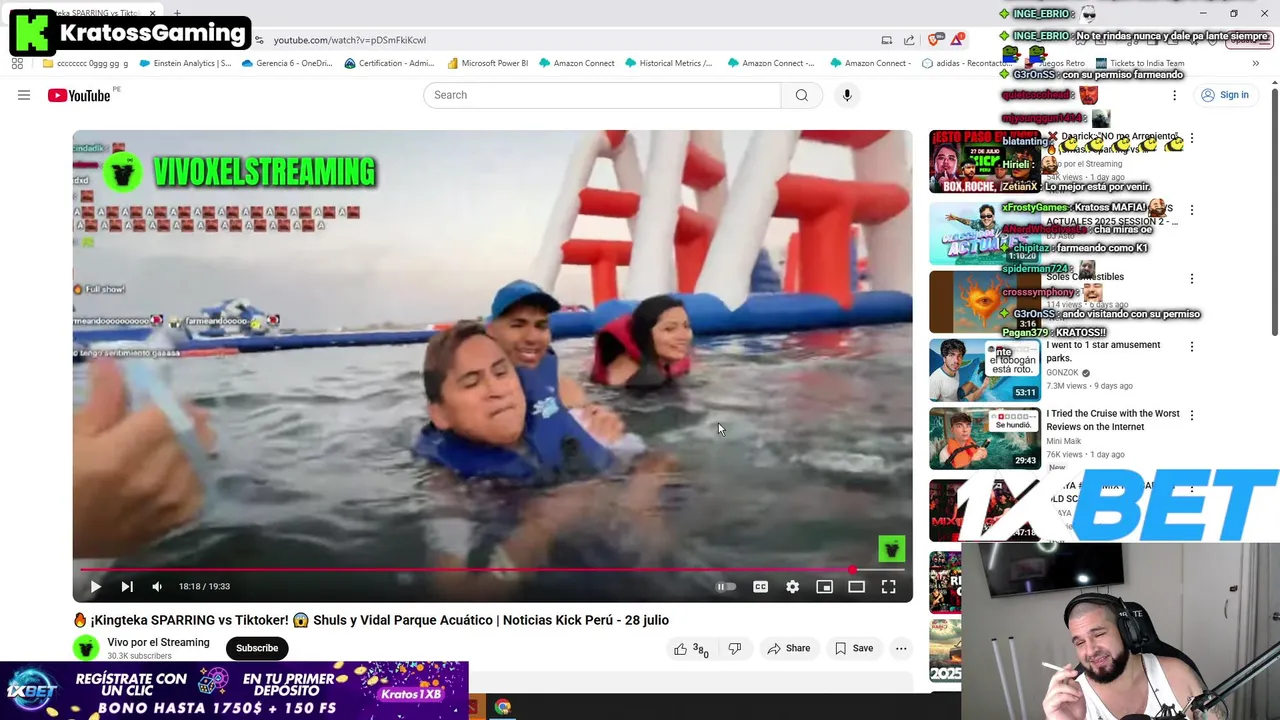Image resolution: width=1280 pixels, height=720 pixels.
Task: Mute the video player volume
Action: tap(157, 587)
